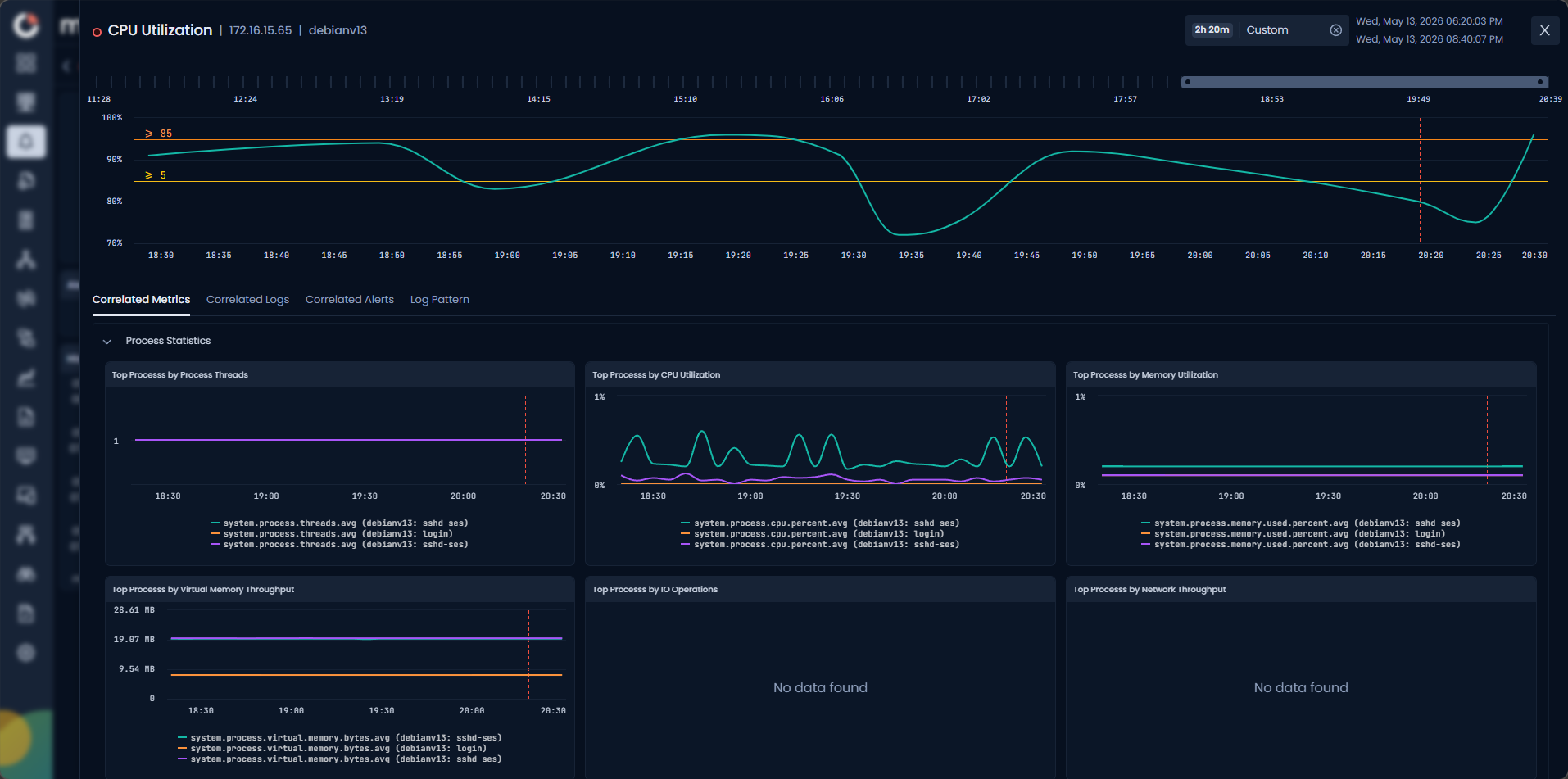Click the 9.54 MB axis label
1568x779 pixels.
(x=137, y=669)
